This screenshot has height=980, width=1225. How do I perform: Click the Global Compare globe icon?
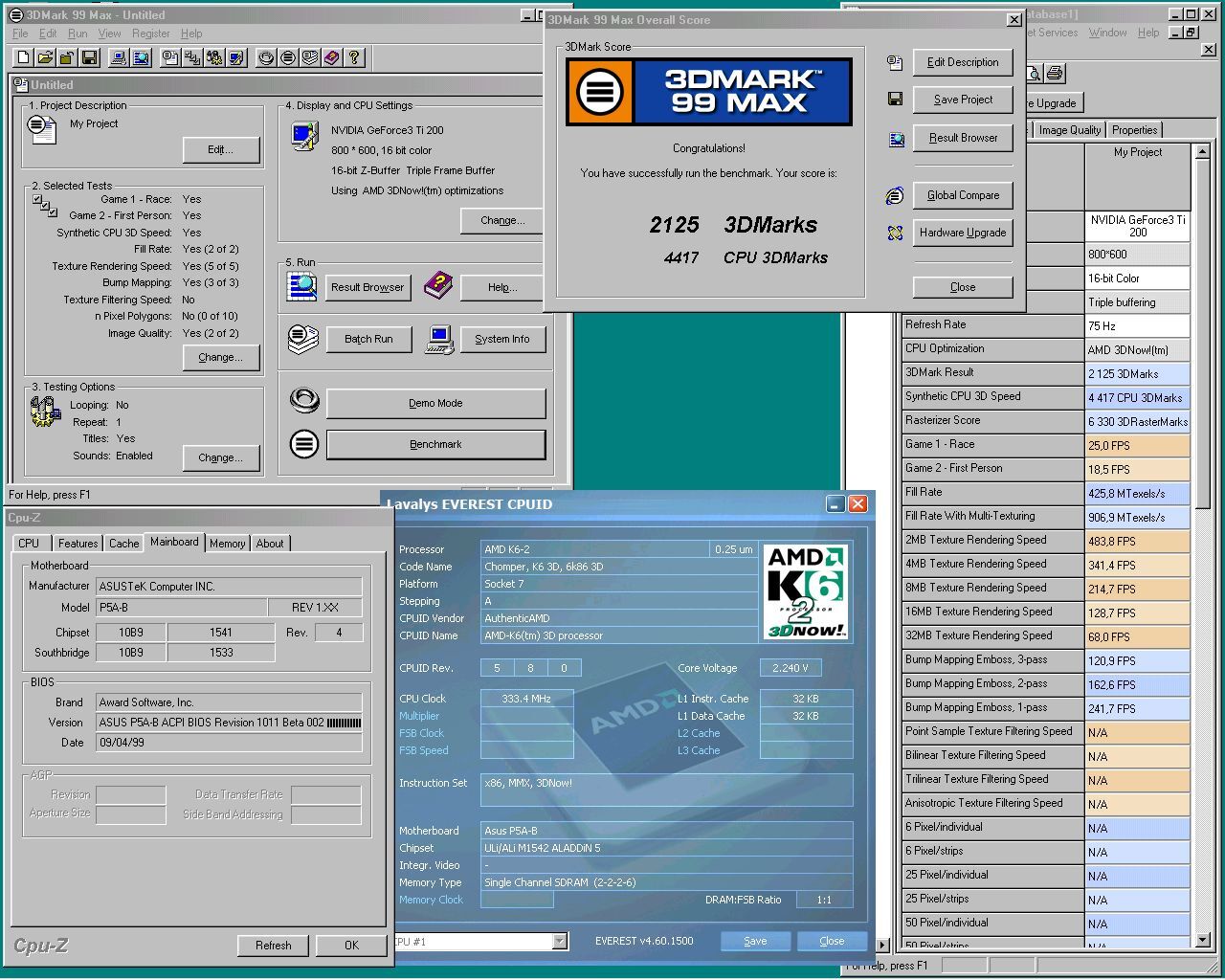click(895, 195)
